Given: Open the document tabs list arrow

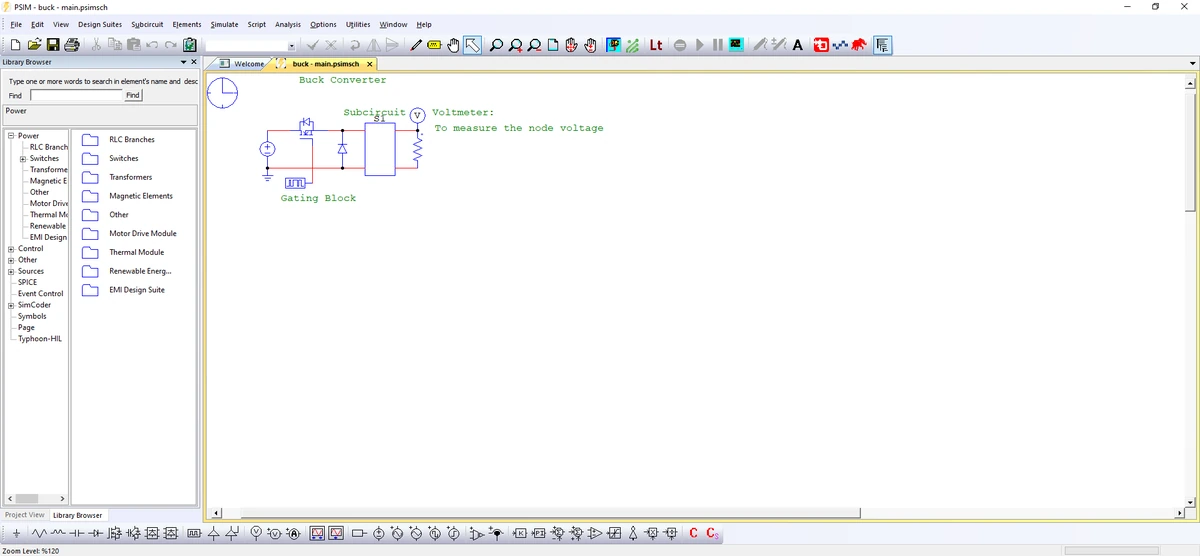Looking at the screenshot, I should pos(1191,64).
